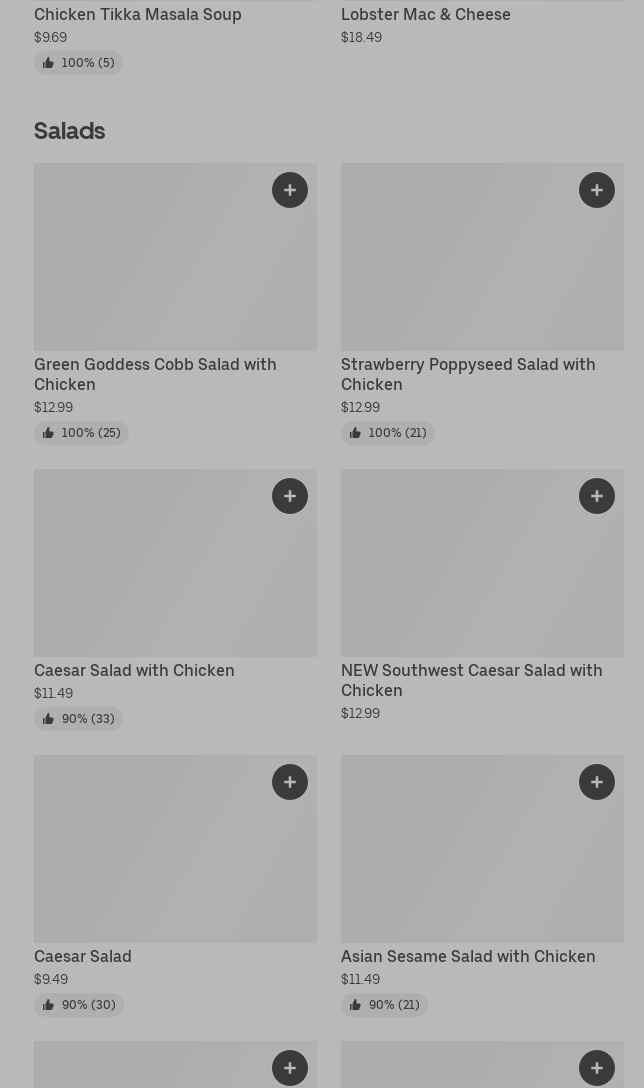644x1088 pixels.
Task: Click thumbs-up rating on Green Goddess Cobb
Action: pyautogui.click(x=48, y=433)
